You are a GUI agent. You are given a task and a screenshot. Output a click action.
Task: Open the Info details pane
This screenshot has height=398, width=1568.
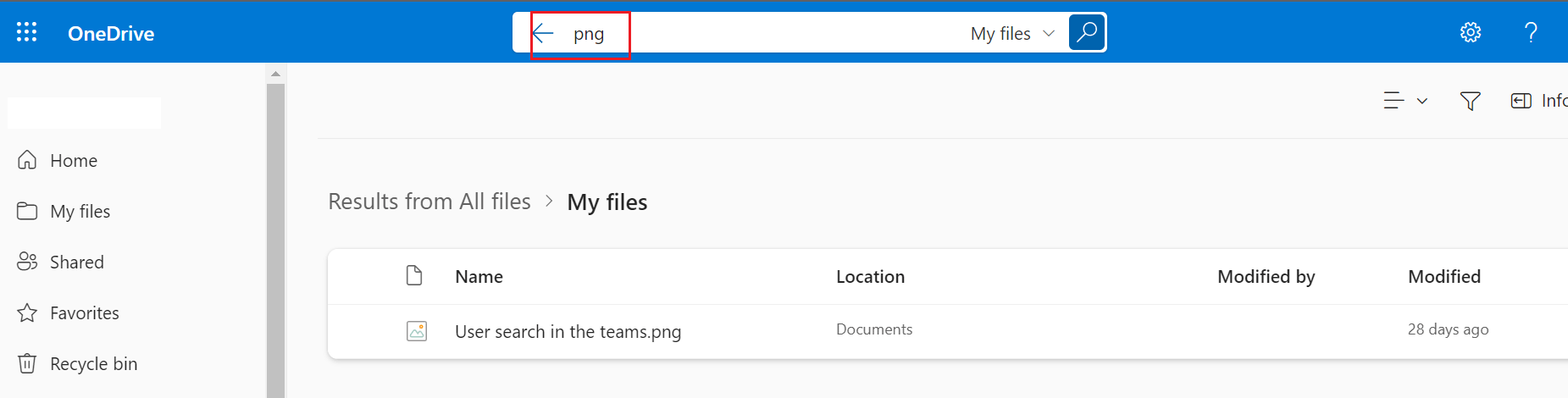click(x=1539, y=101)
